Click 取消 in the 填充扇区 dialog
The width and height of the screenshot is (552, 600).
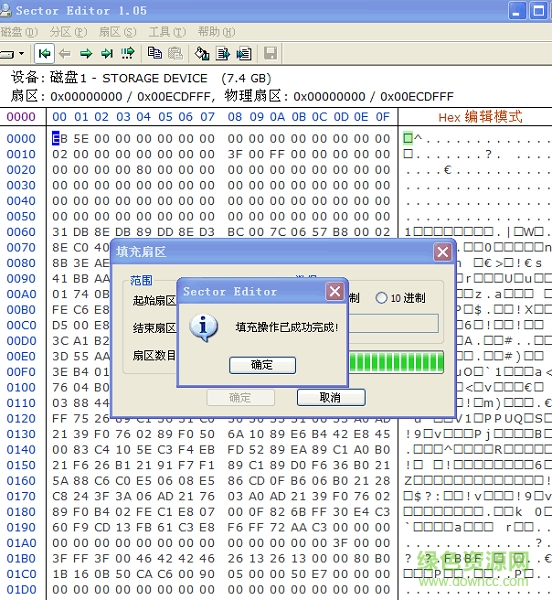click(x=331, y=397)
